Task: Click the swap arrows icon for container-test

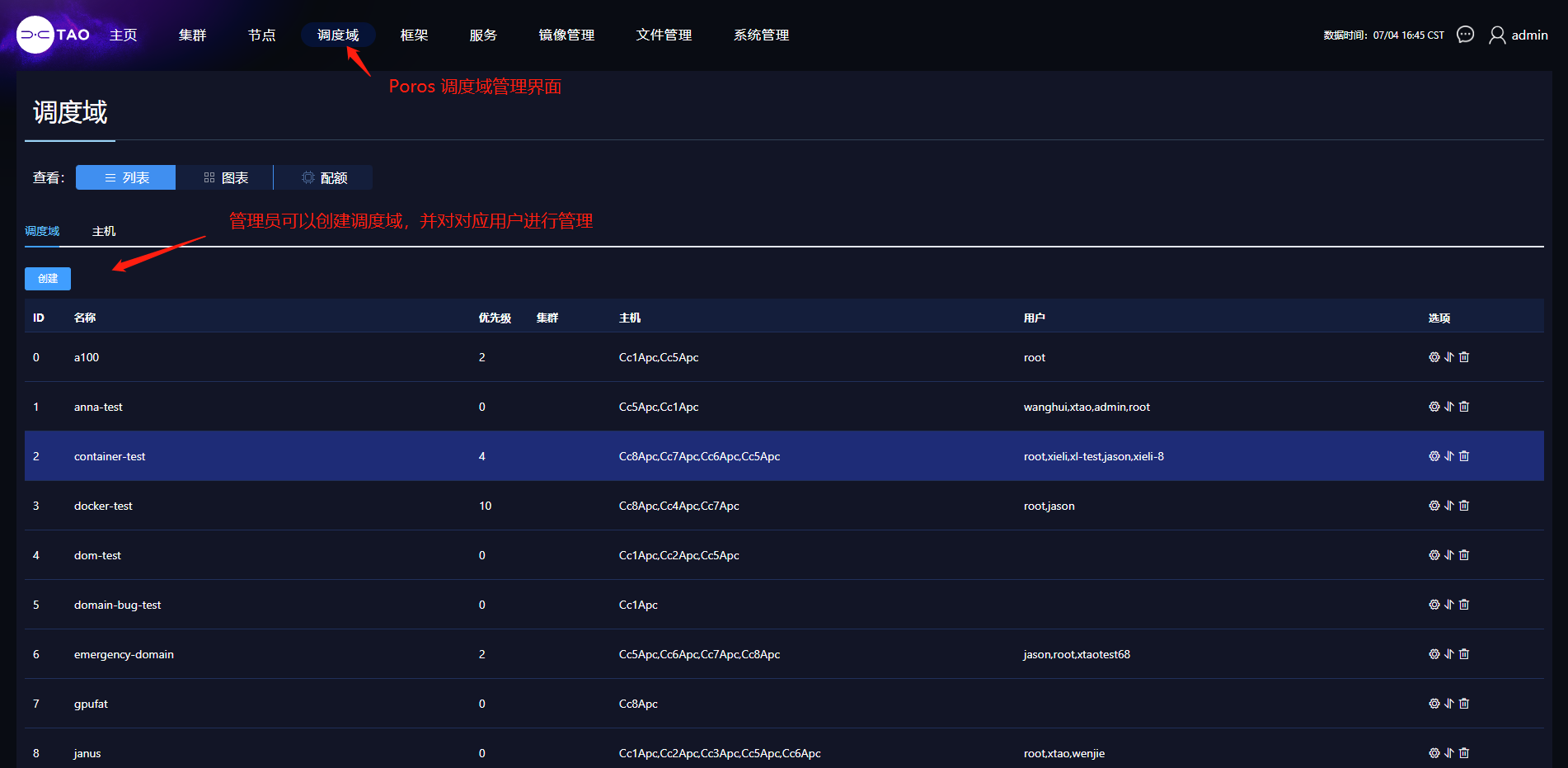Action: [1448, 456]
